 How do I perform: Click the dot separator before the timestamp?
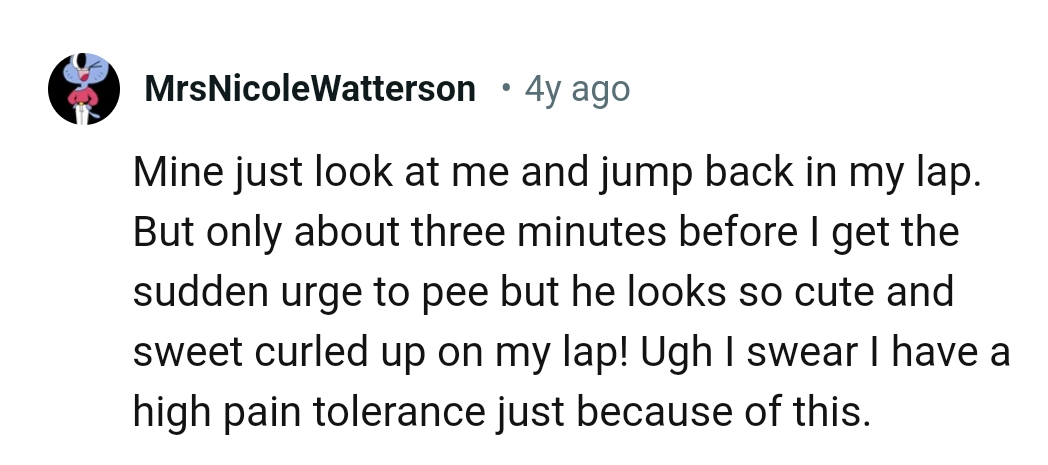(x=506, y=87)
